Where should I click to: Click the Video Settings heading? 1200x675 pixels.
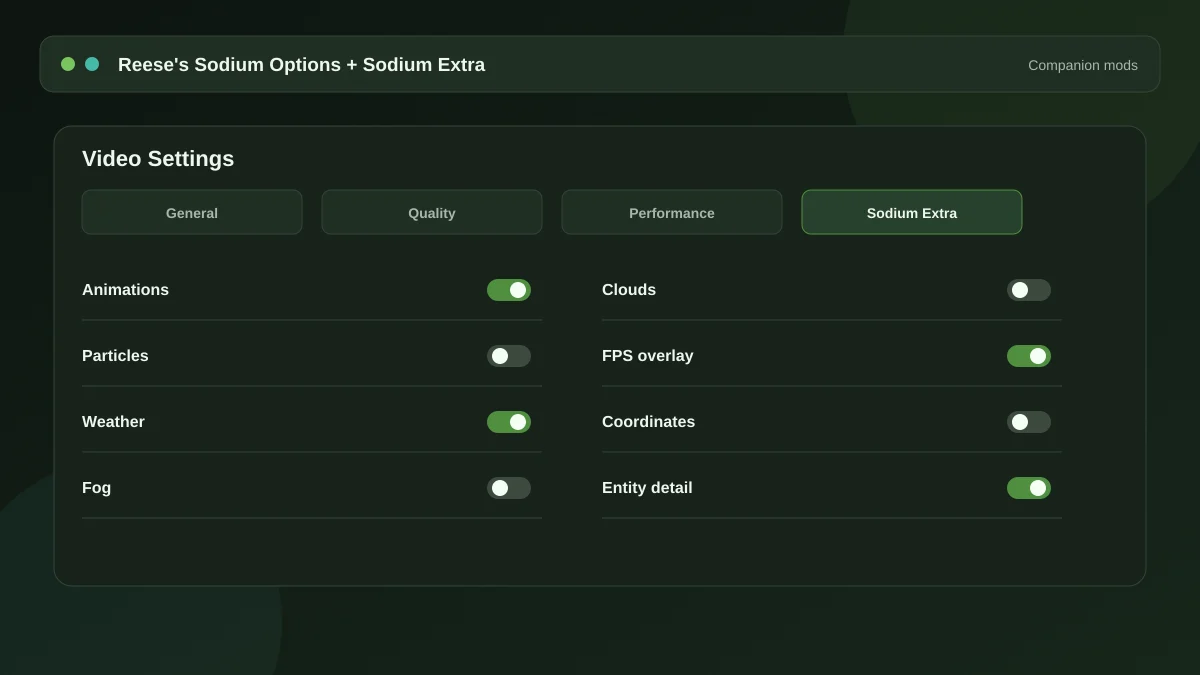tap(158, 159)
